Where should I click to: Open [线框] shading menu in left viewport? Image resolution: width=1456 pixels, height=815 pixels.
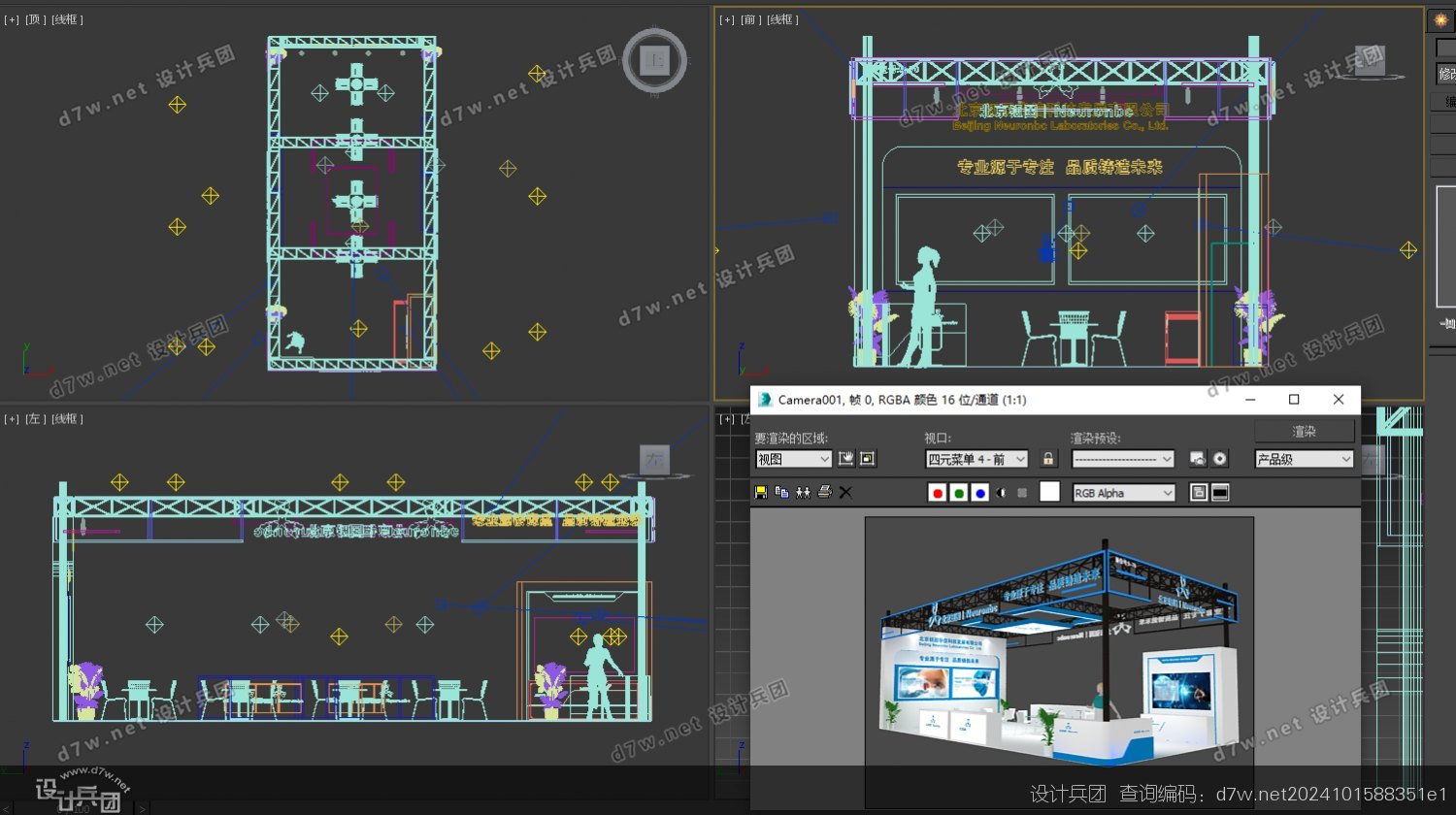tap(68, 419)
